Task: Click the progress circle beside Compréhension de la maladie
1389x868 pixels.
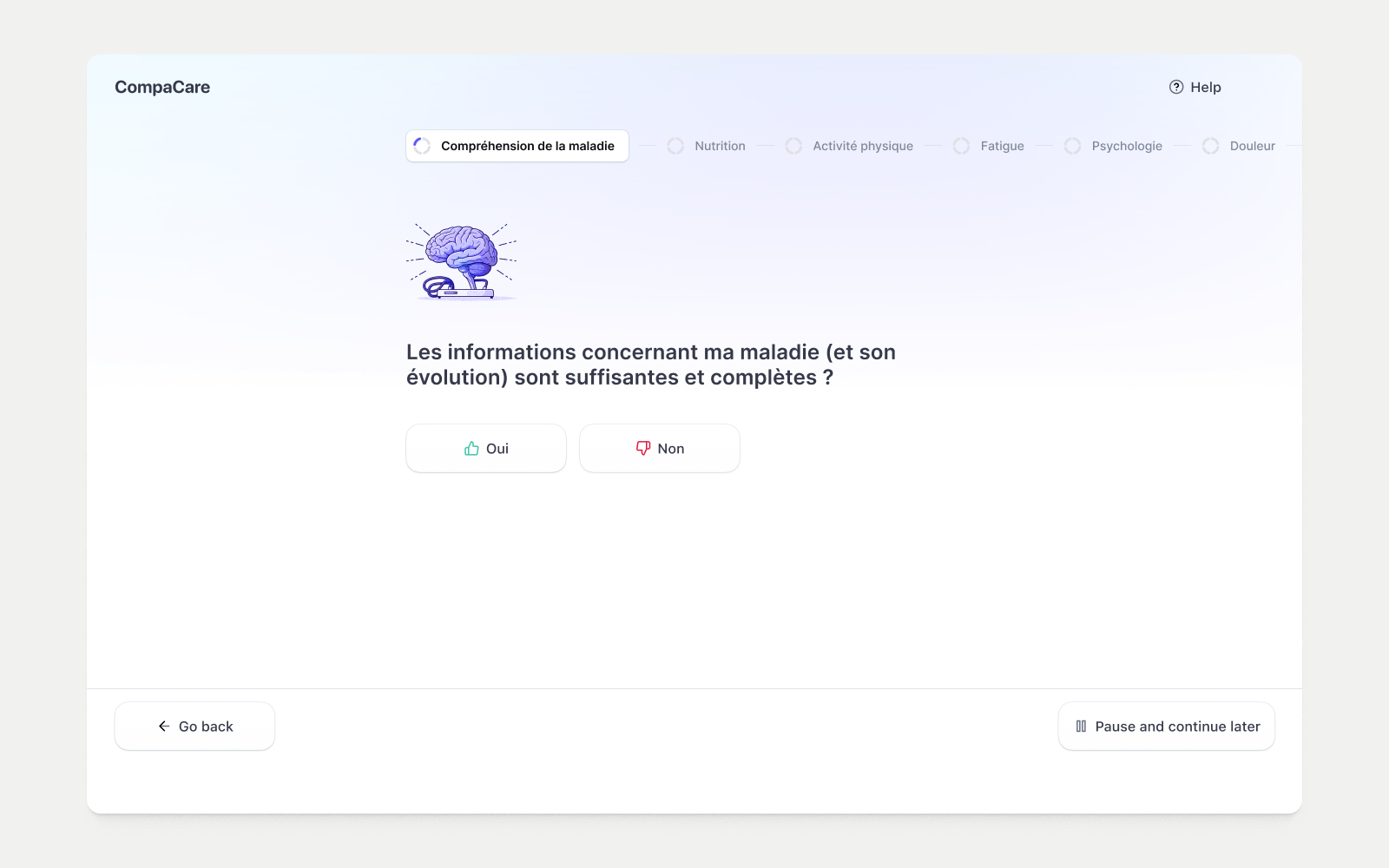Action: (x=422, y=146)
